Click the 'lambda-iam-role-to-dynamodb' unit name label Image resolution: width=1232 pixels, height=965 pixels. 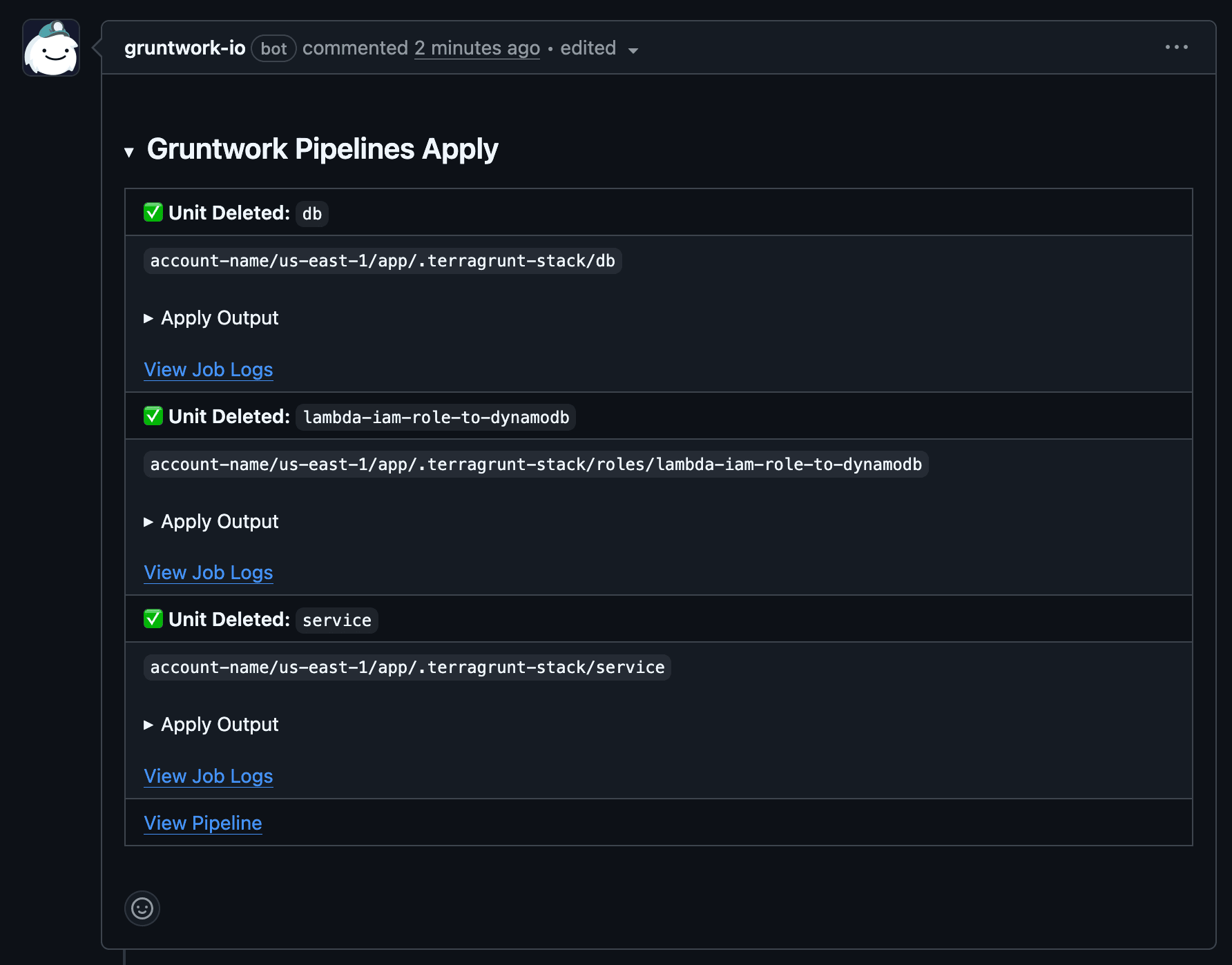point(436,417)
